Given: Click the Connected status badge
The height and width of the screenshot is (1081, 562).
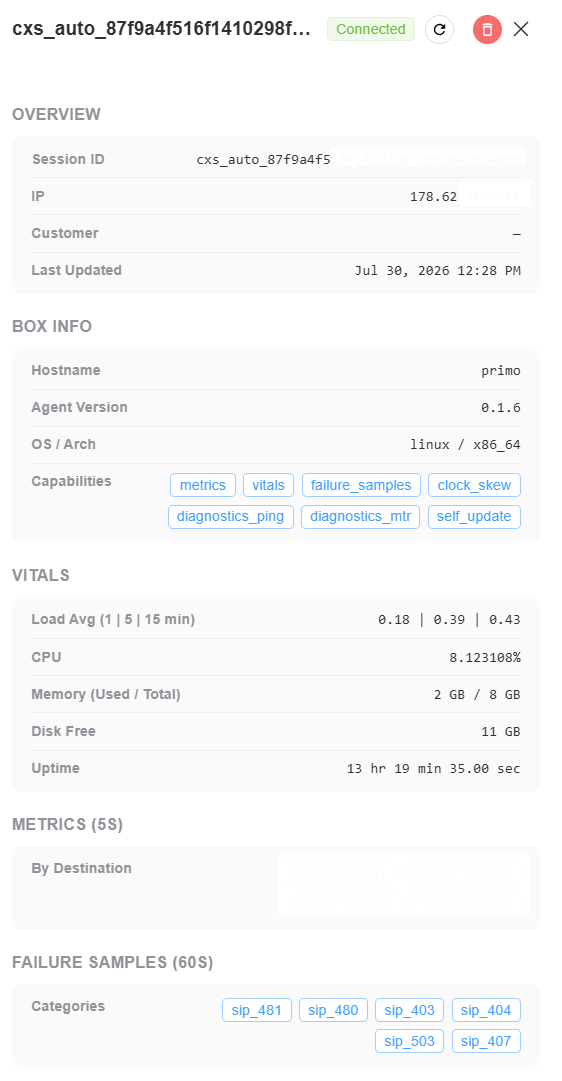Looking at the screenshot, I should coord(371,29).
